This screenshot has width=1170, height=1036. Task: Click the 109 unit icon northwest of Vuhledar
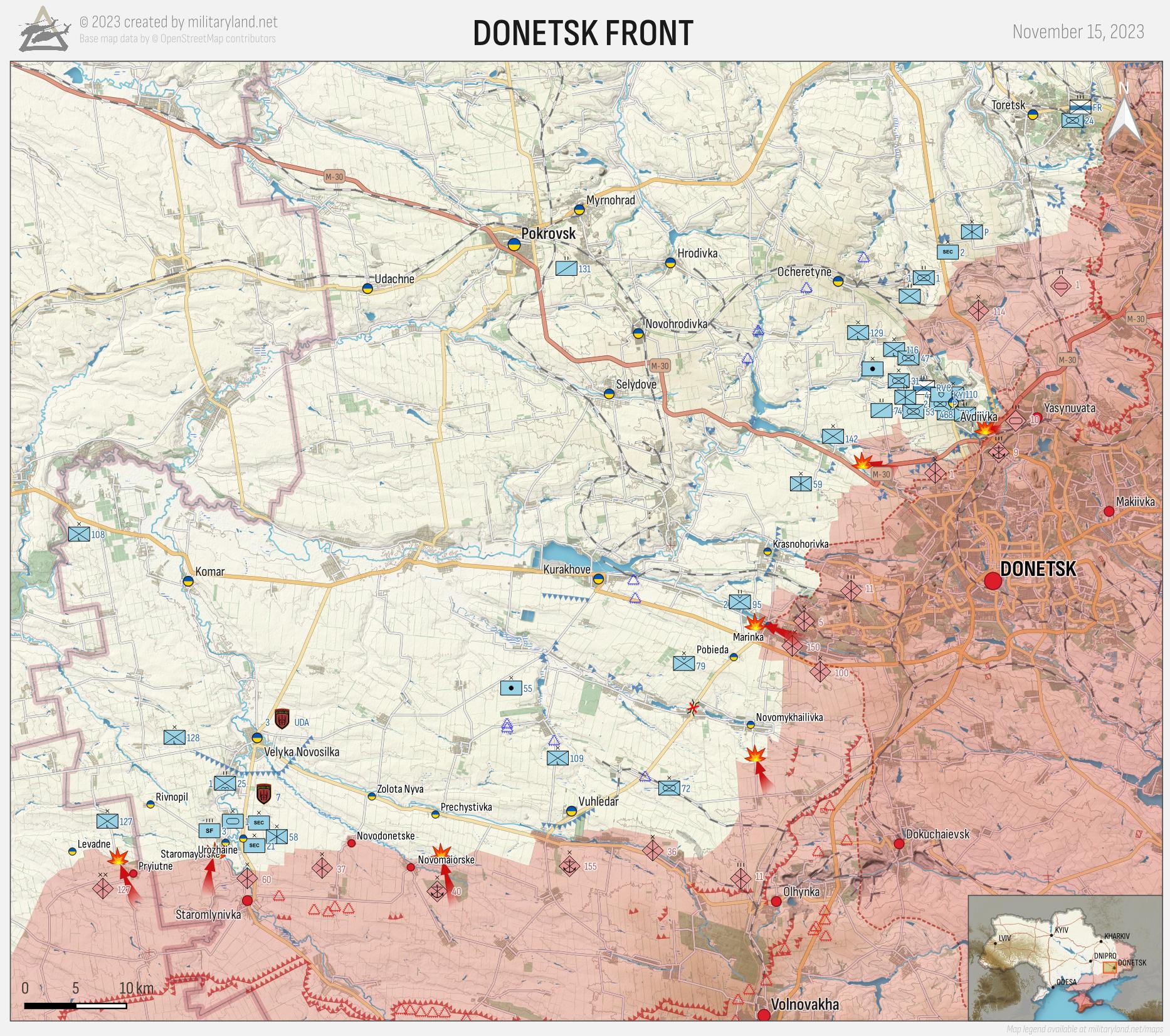557,758
